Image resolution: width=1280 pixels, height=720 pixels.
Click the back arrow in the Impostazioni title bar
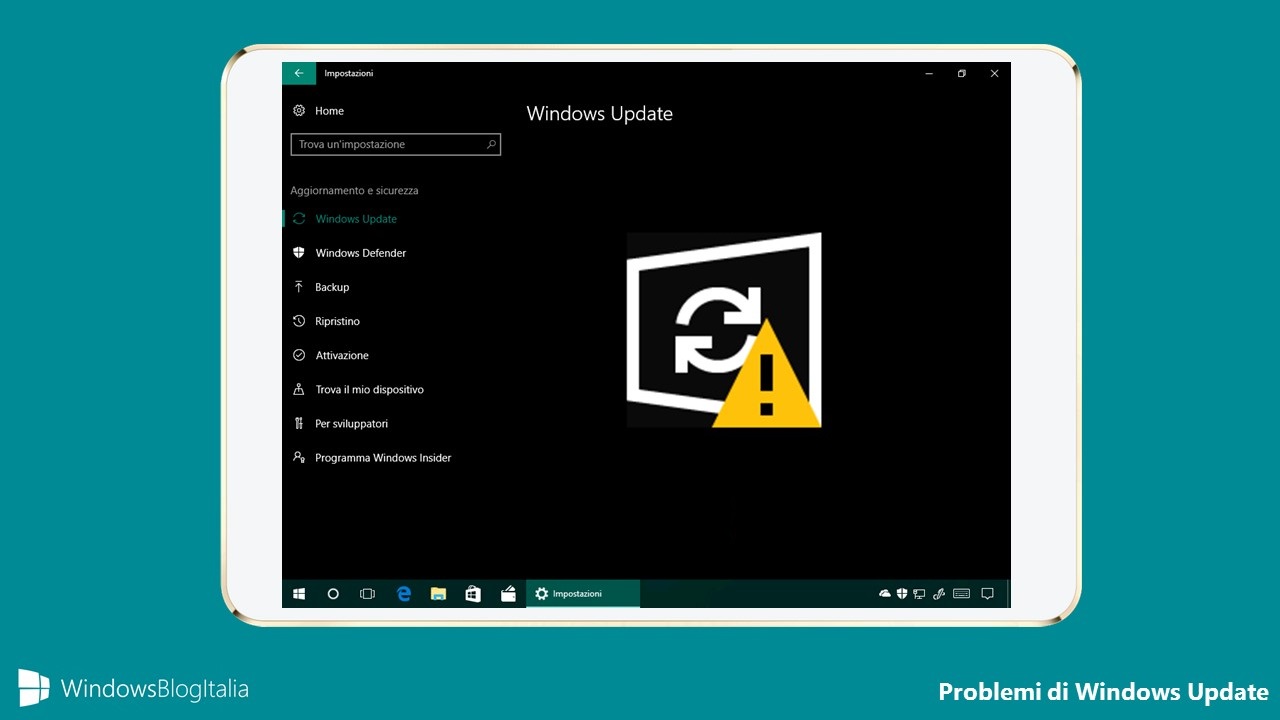(x=298, y=73)
